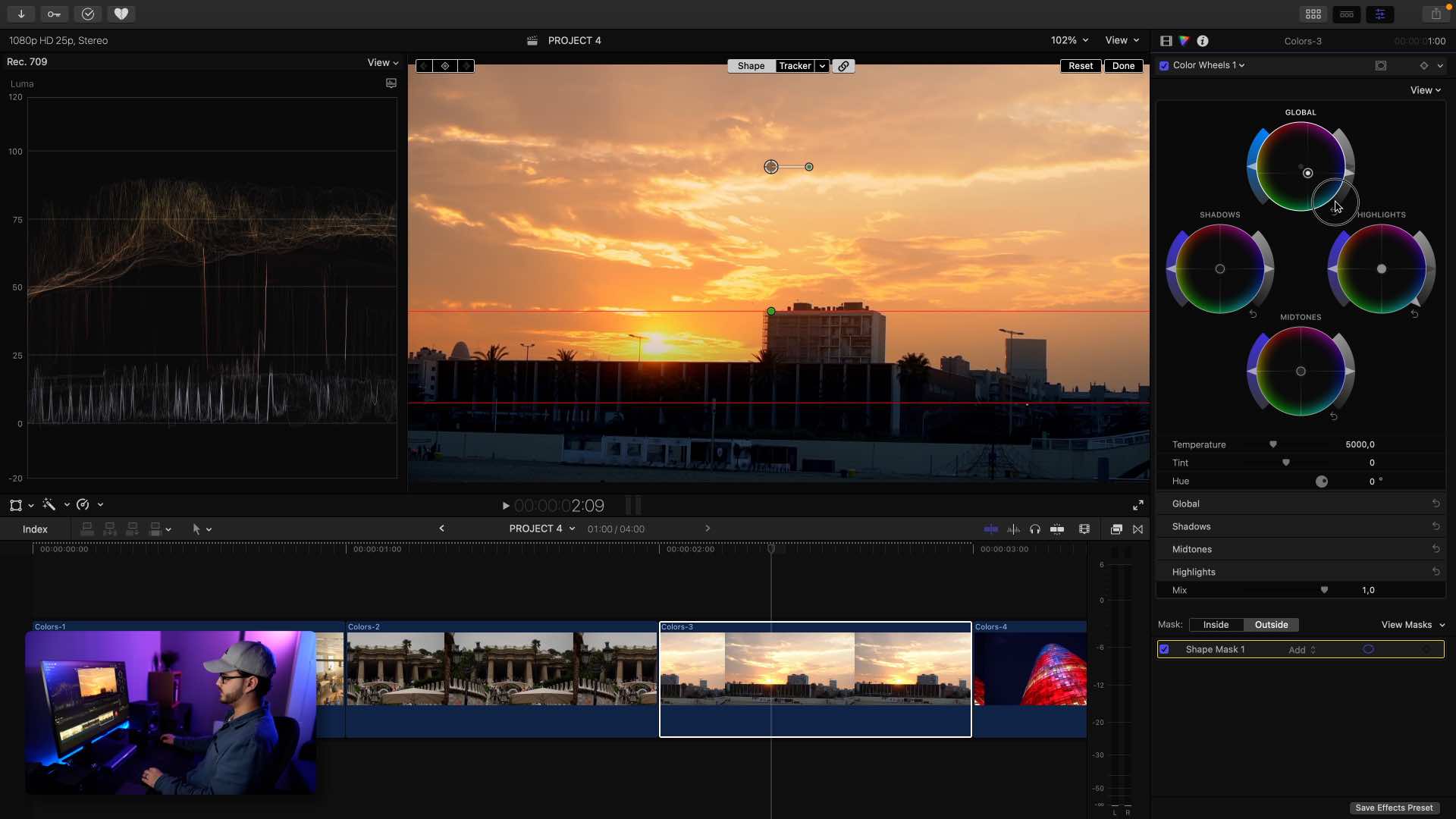Screen dimensions: 1456x819
Task: Disable the Color Wheels 1 checkbox
Action: point(1164,66)
